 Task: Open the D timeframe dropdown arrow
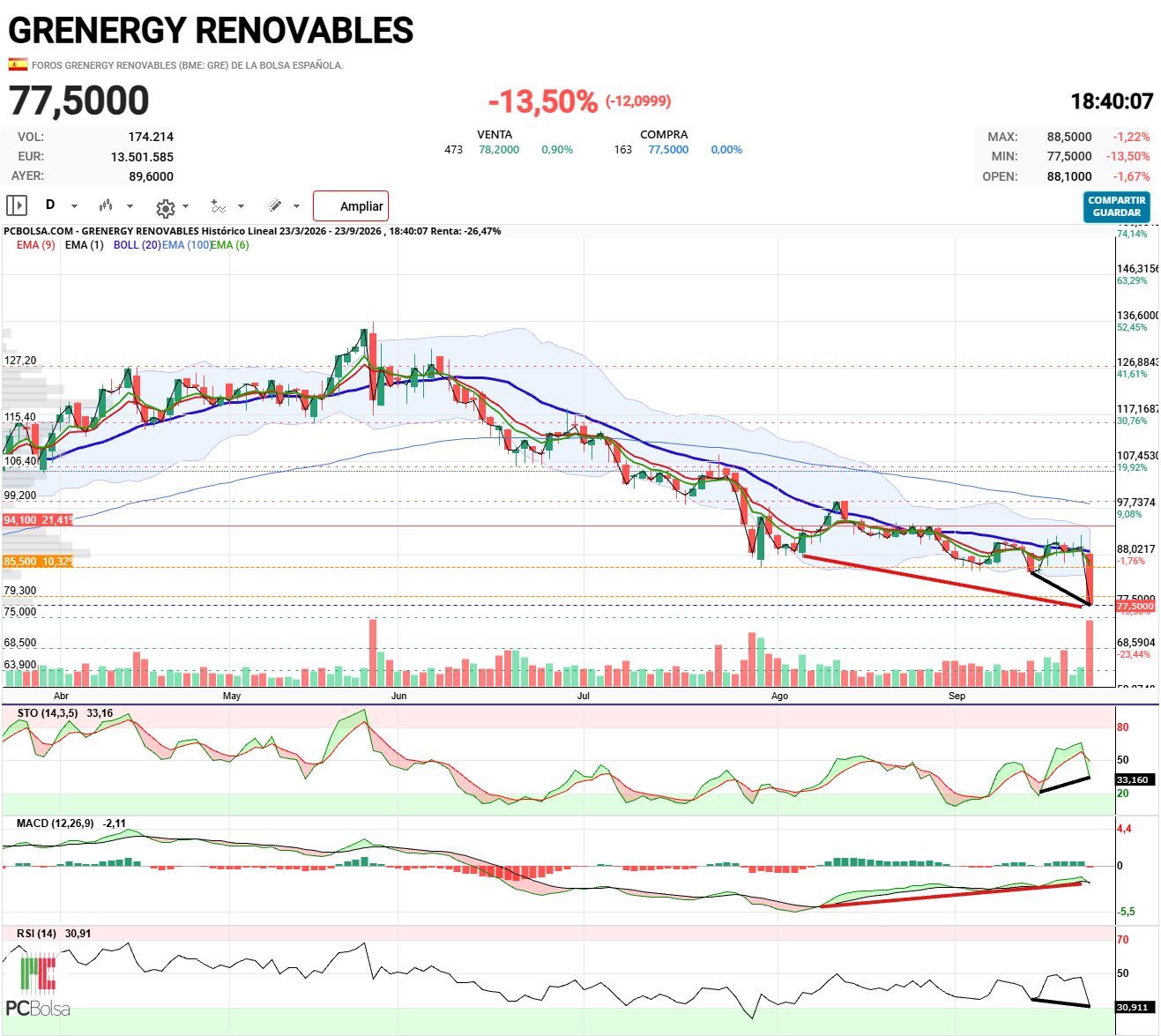[x=74, y=206]
